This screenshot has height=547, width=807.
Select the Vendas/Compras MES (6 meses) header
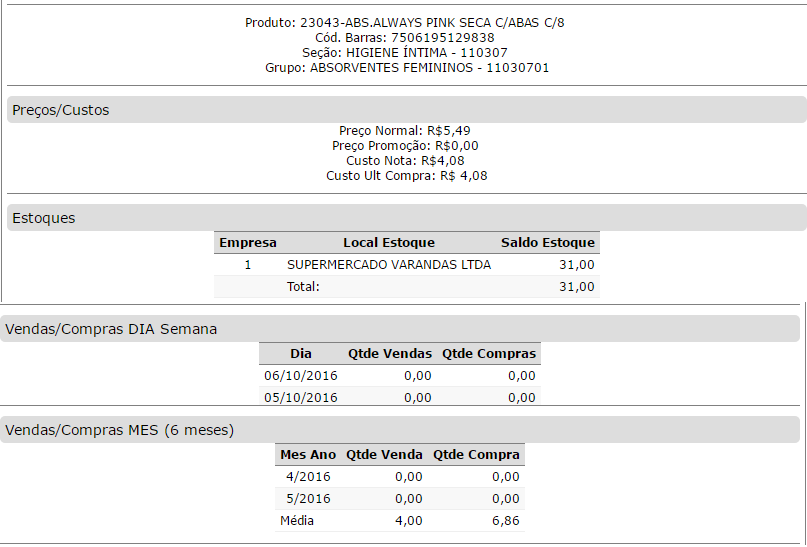(x=120, y=430)
